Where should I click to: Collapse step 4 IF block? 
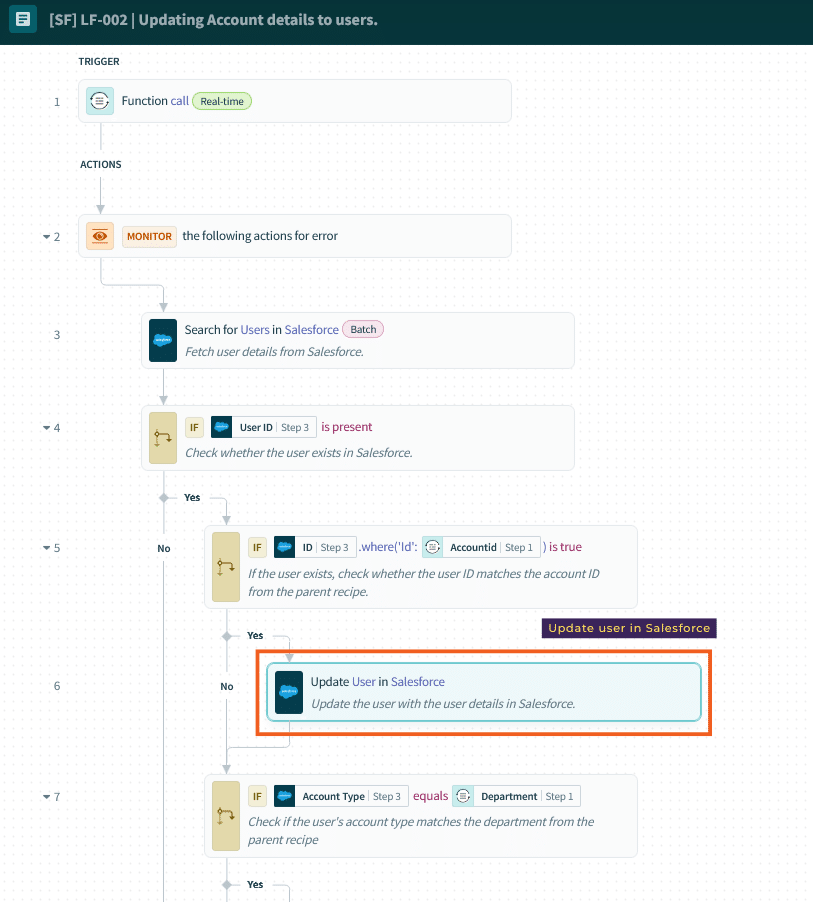click(47, 427)
